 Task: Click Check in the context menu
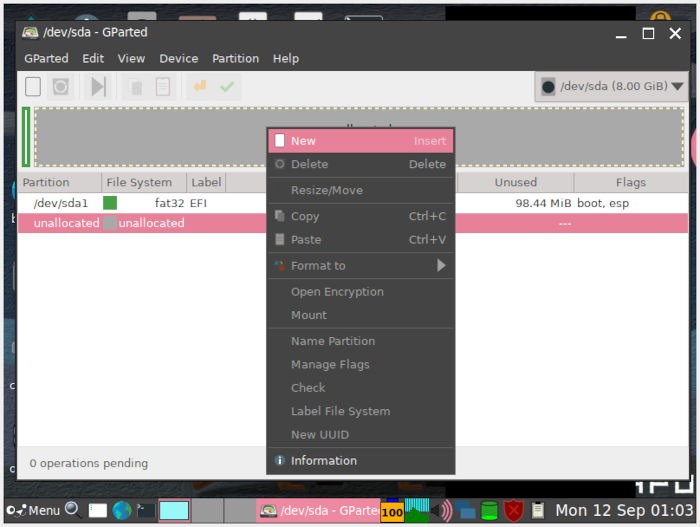[361, 388]
